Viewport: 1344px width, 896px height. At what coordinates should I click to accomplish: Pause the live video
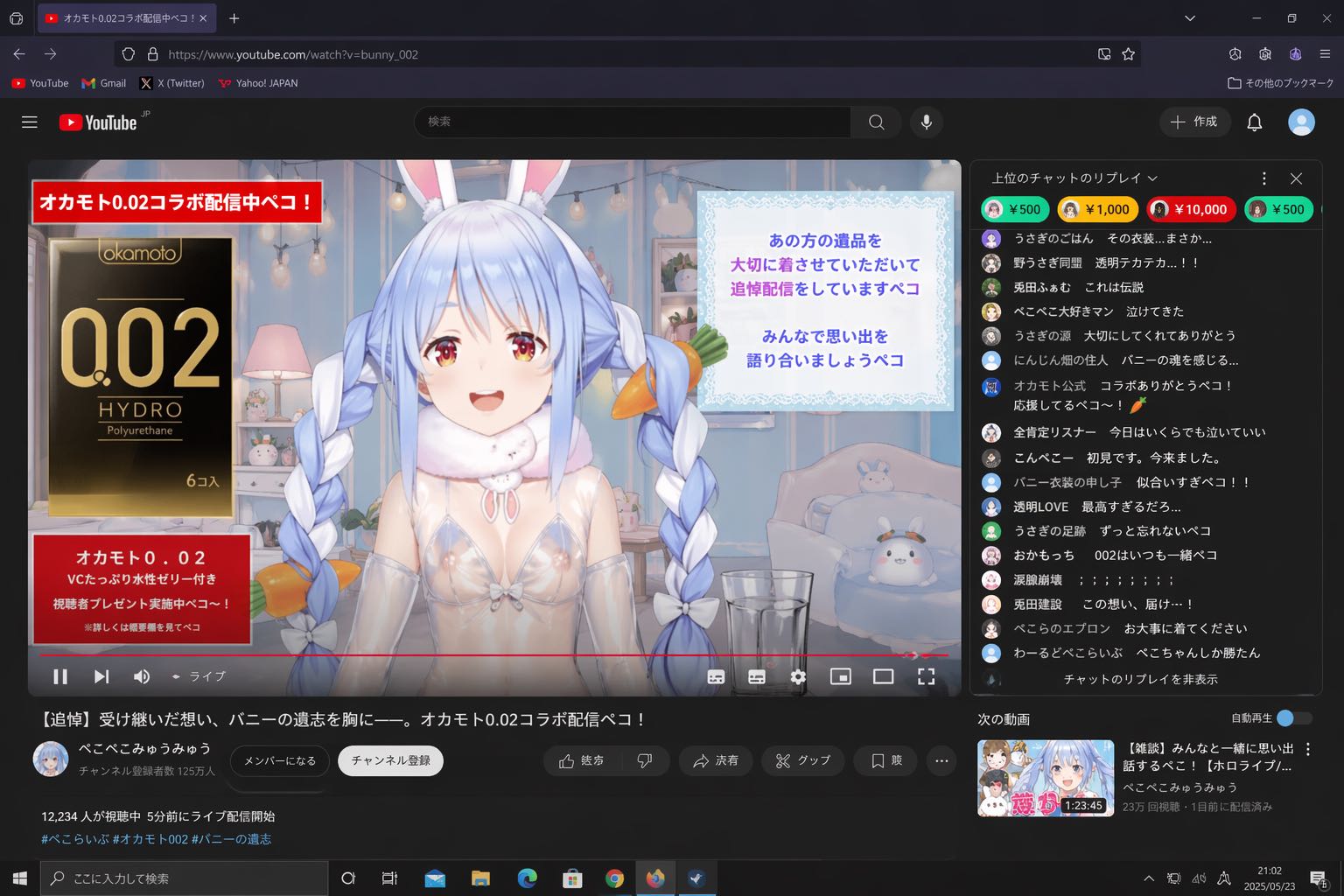point(60,676)
